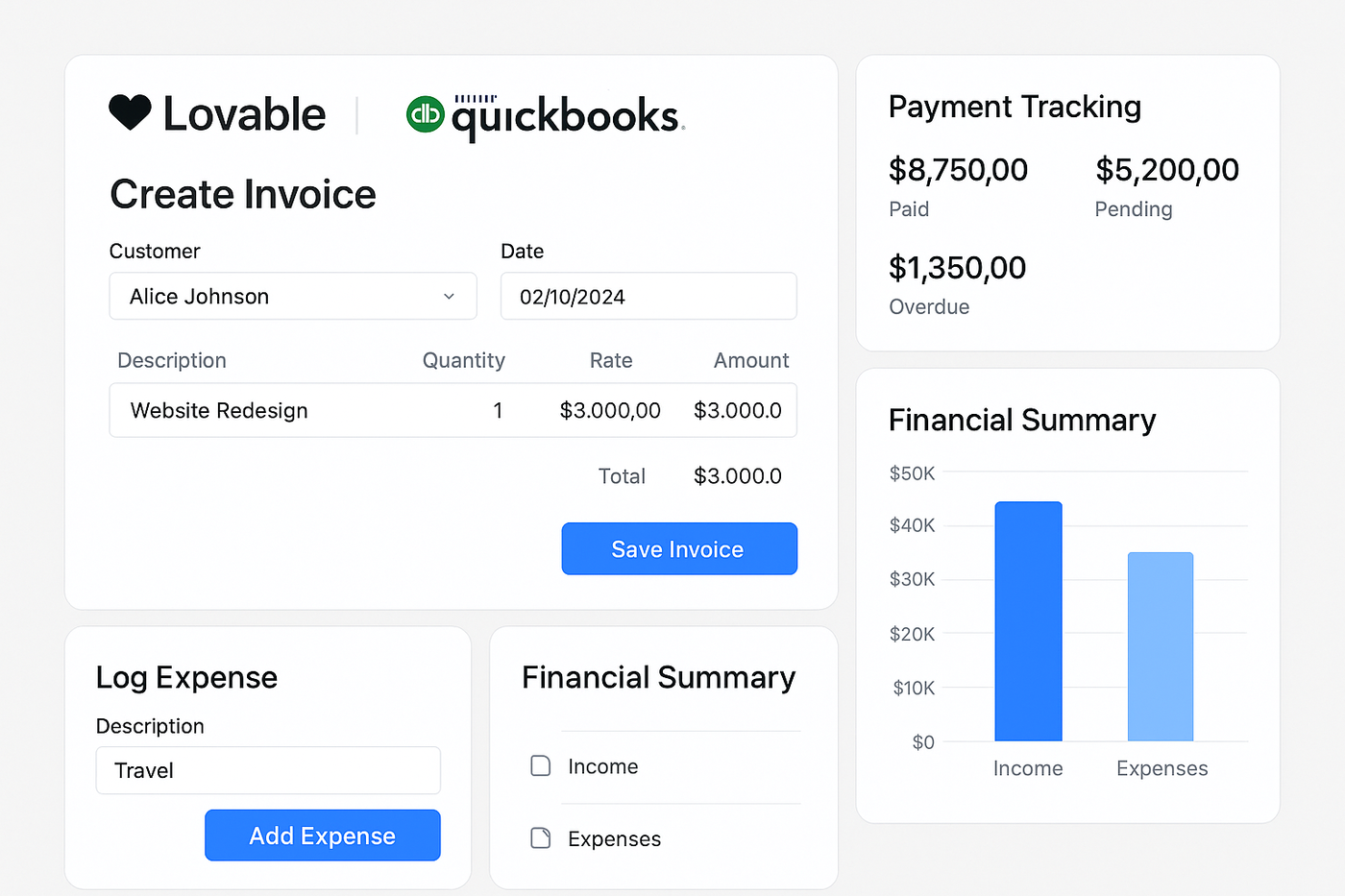This screenshot has width=1345, height=896.
Task: Click the Pending label in Payment Tracking
Action: 1134,209
